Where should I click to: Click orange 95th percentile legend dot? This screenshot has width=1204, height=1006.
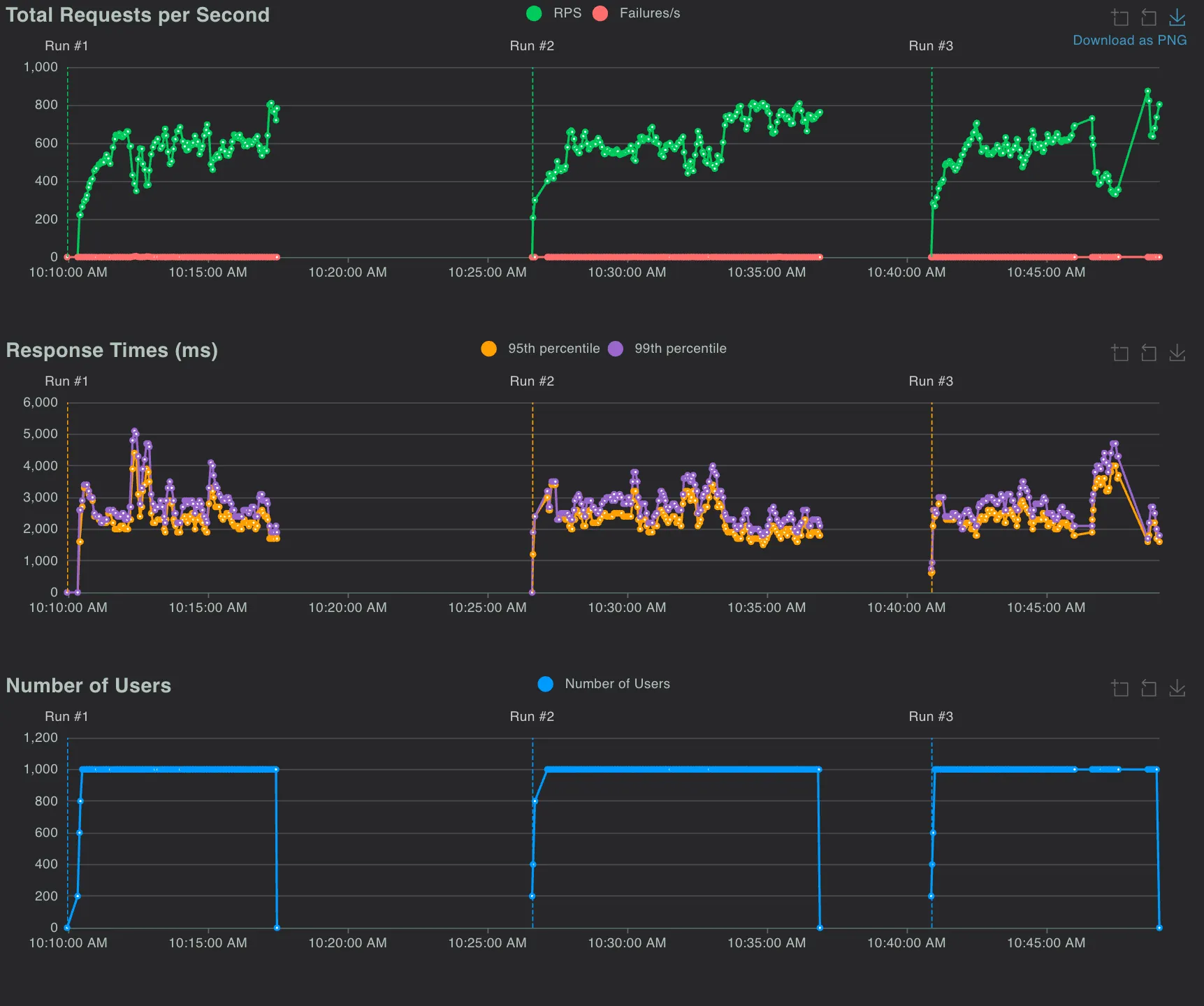(489, 349)
